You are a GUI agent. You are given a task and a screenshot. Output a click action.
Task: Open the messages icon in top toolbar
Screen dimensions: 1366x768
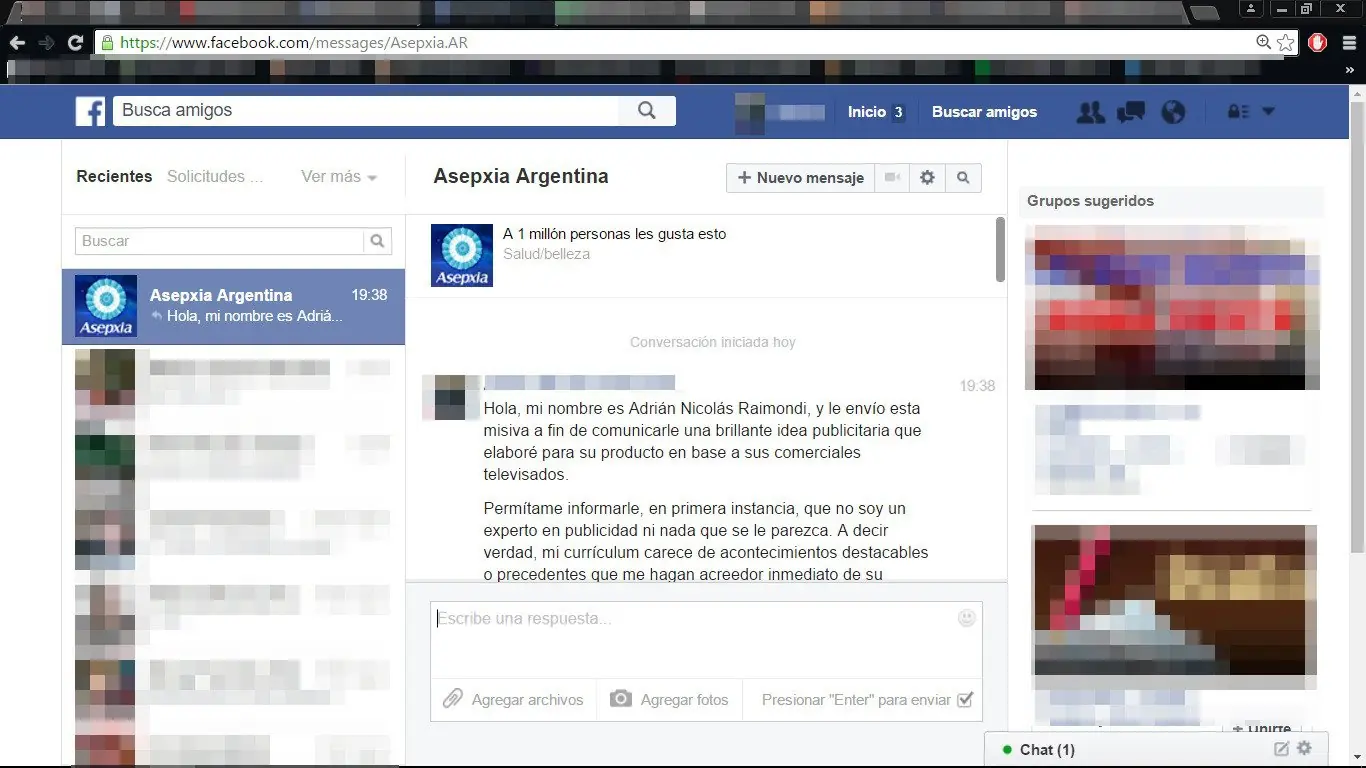click(x=1131, y=112)
